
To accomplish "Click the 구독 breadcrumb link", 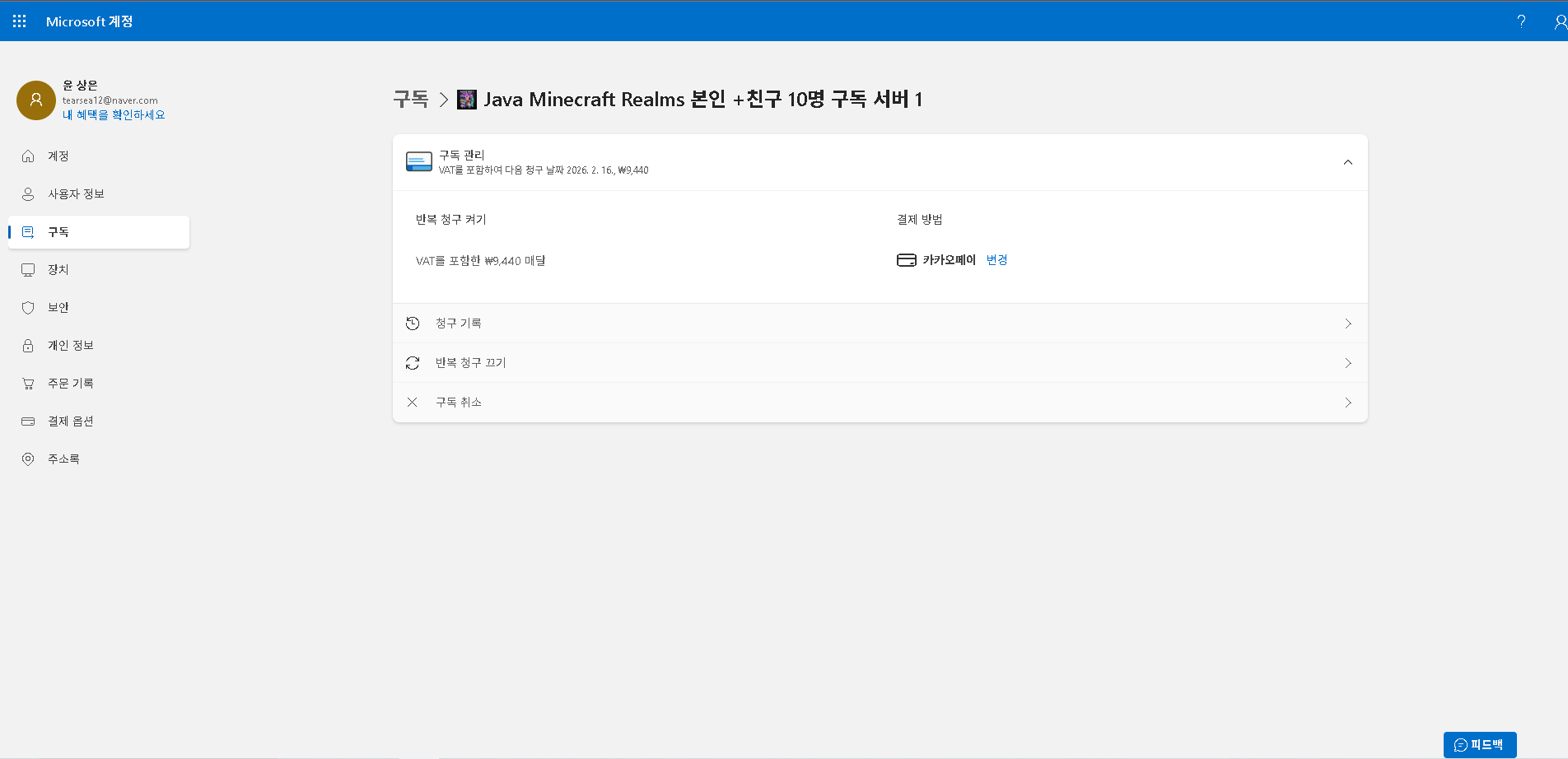I will coord(411,100).
